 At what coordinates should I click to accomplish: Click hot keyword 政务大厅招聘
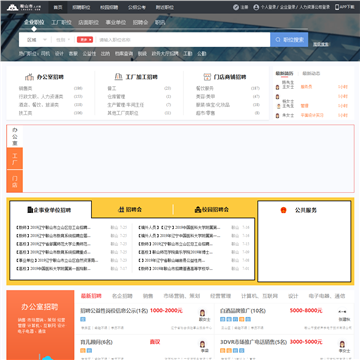(x=165, y=53)
